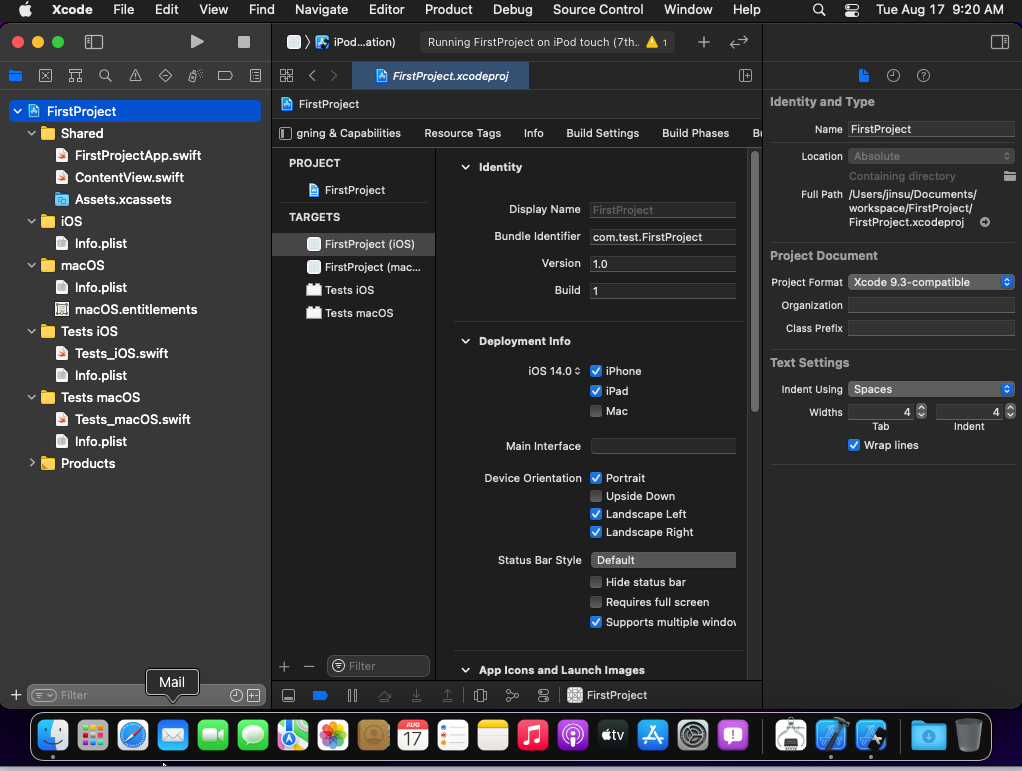Show the Issue navigator warning icon
The image size is (1022, 771).
click(x=135, y=76)
